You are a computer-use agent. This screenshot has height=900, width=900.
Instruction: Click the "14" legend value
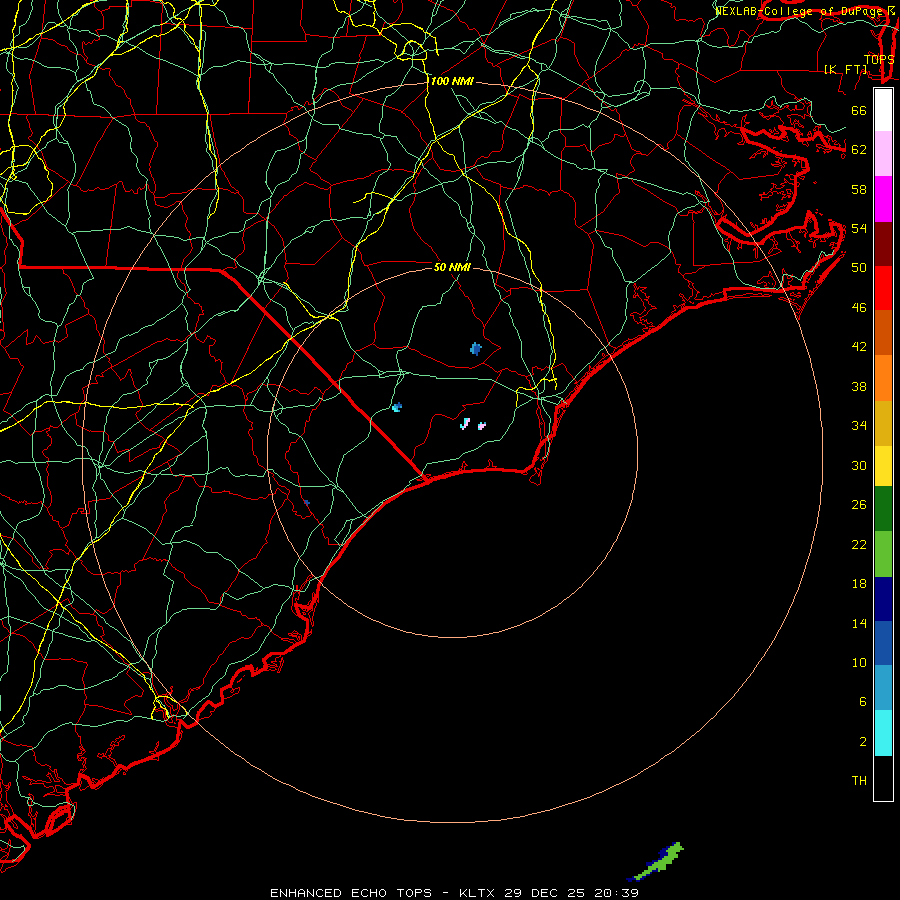click(x=859, y=623)
